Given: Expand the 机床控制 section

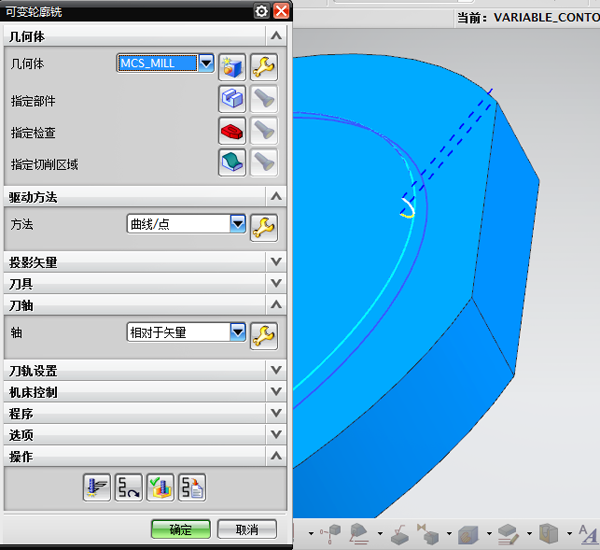Looking at the screenshot, I should (276, 392).
